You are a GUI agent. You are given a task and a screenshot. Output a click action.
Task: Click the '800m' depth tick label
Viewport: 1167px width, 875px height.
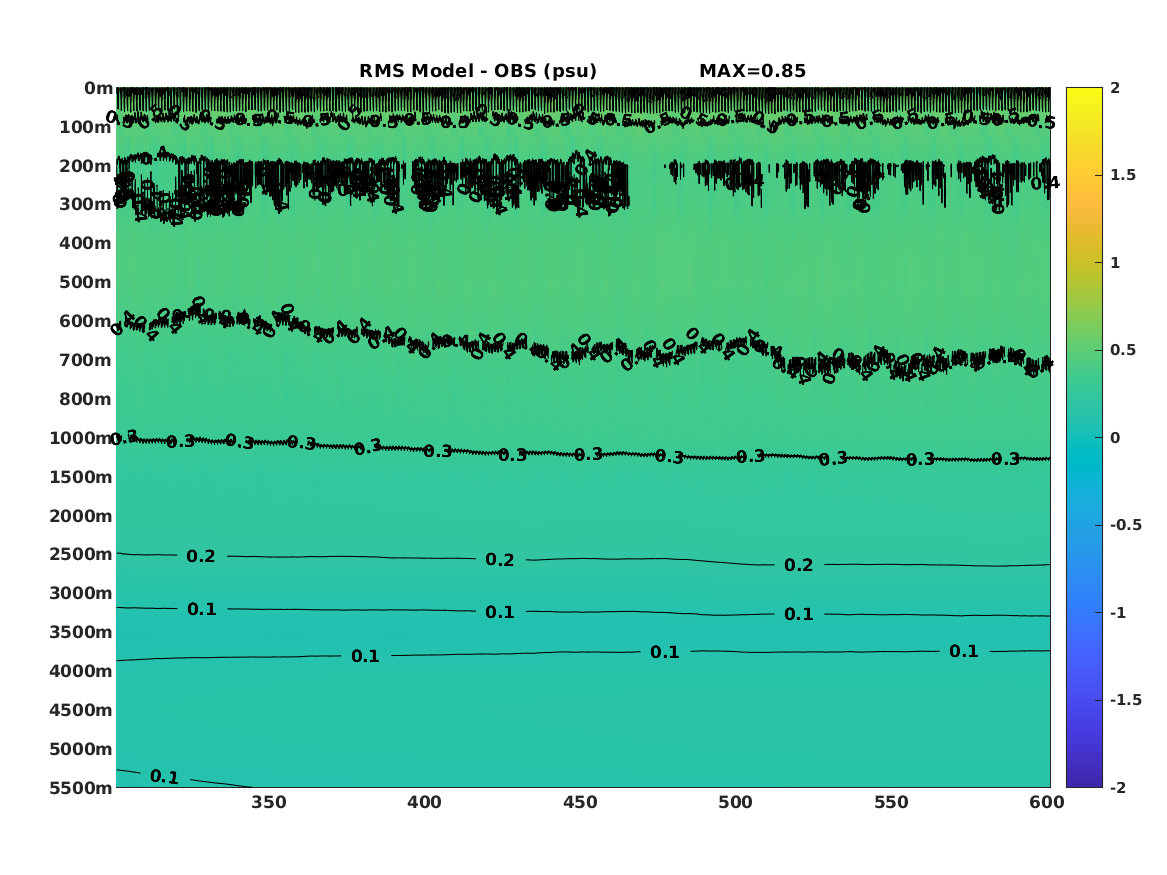coord(86,400)
